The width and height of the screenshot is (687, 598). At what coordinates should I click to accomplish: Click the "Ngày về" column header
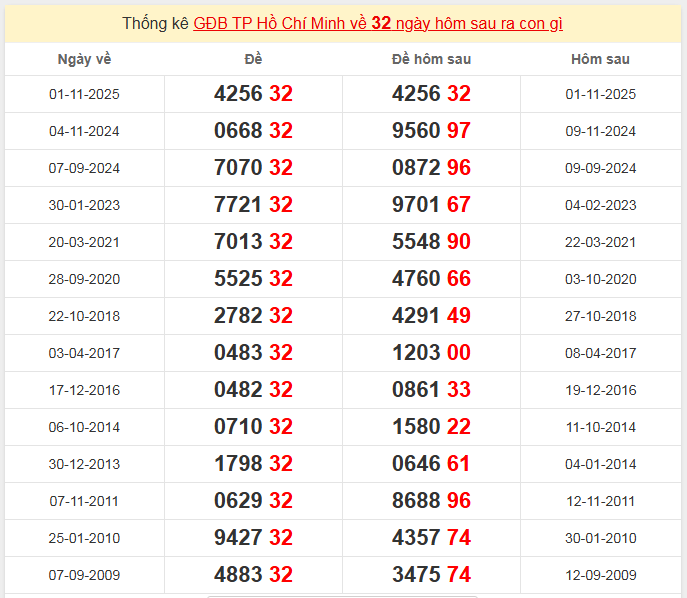coord(84,59)
